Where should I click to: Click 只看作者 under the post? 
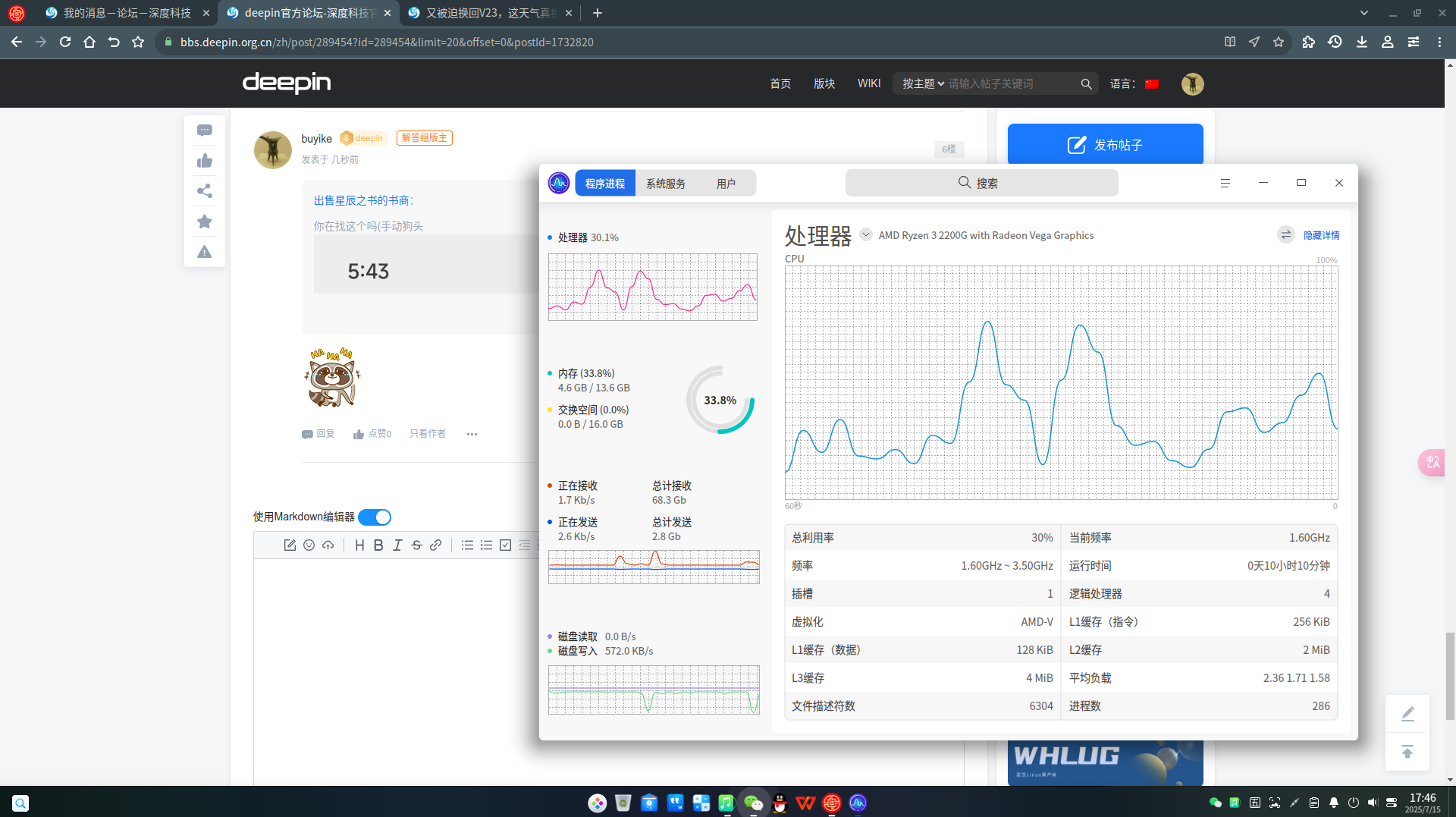428,434
